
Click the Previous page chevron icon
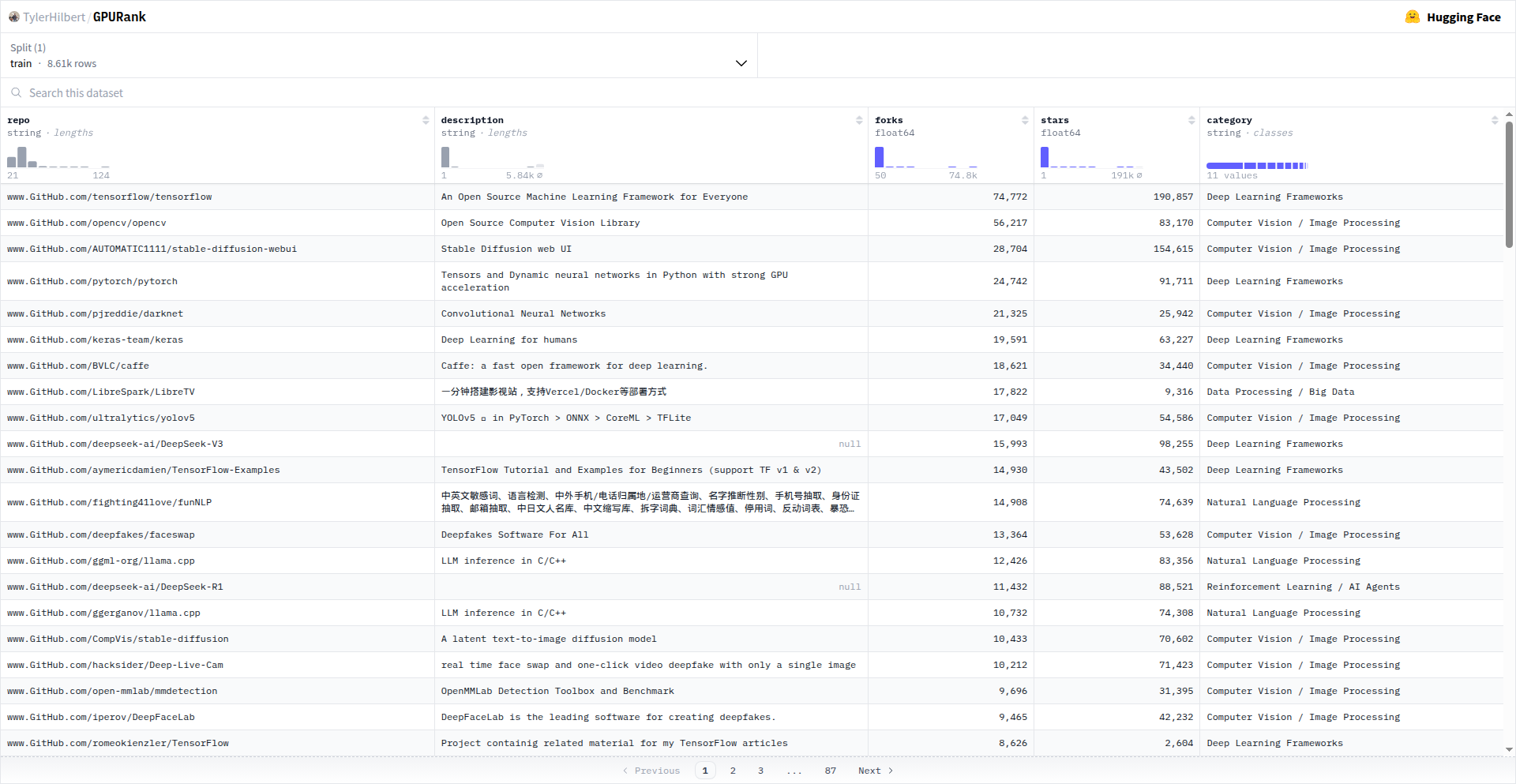(x=625, y=771)
